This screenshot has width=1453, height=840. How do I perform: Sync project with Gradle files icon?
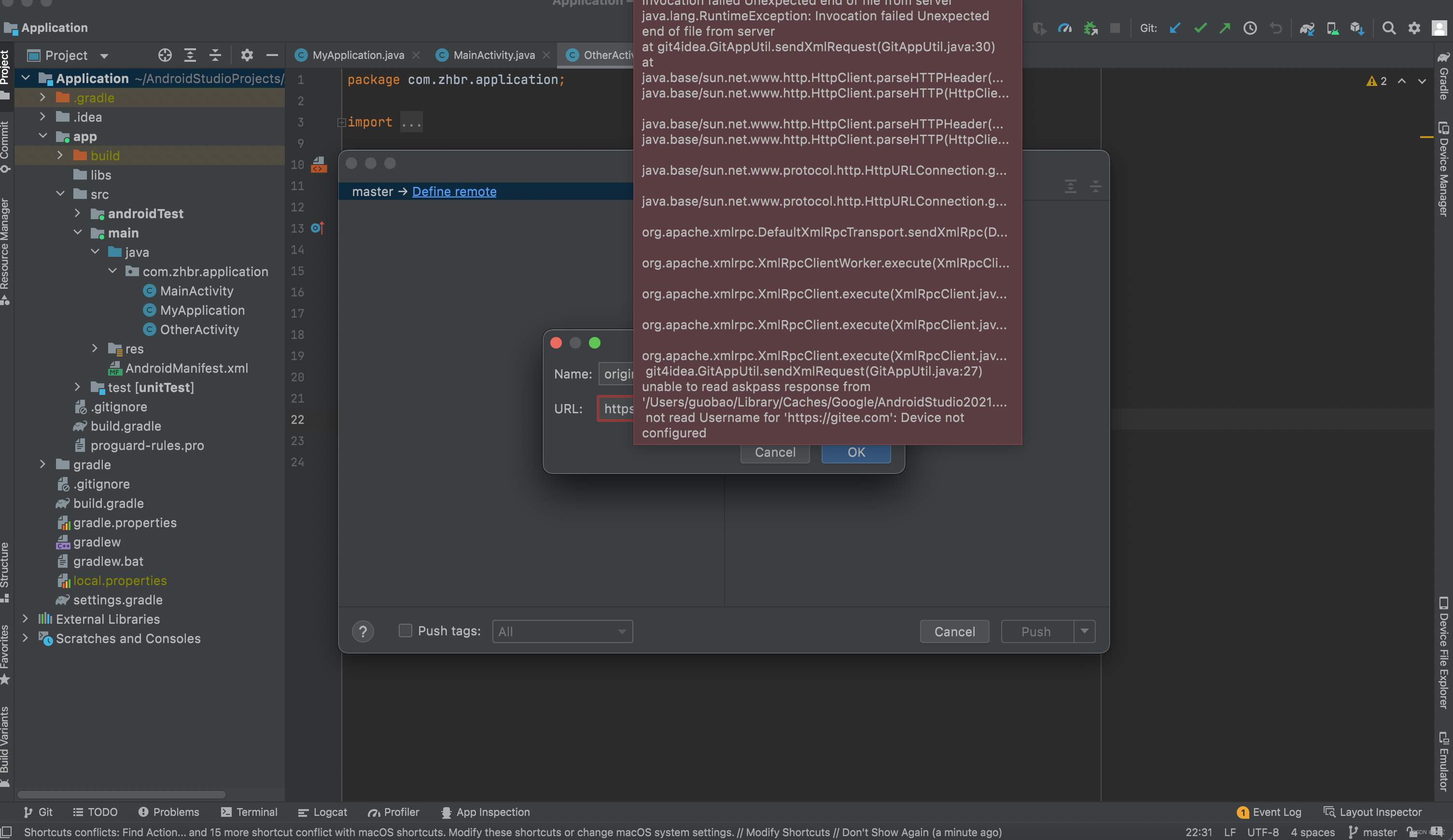click(x=1307, y=28)
